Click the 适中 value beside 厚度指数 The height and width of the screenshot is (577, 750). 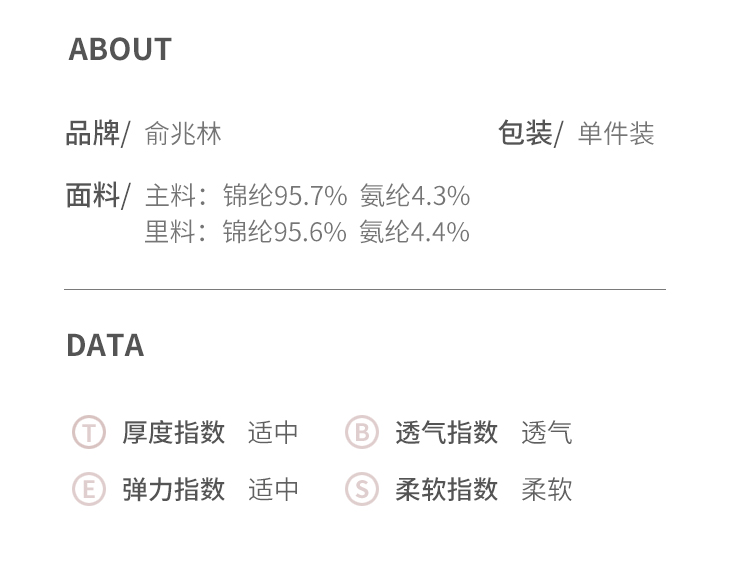[273, 433]
